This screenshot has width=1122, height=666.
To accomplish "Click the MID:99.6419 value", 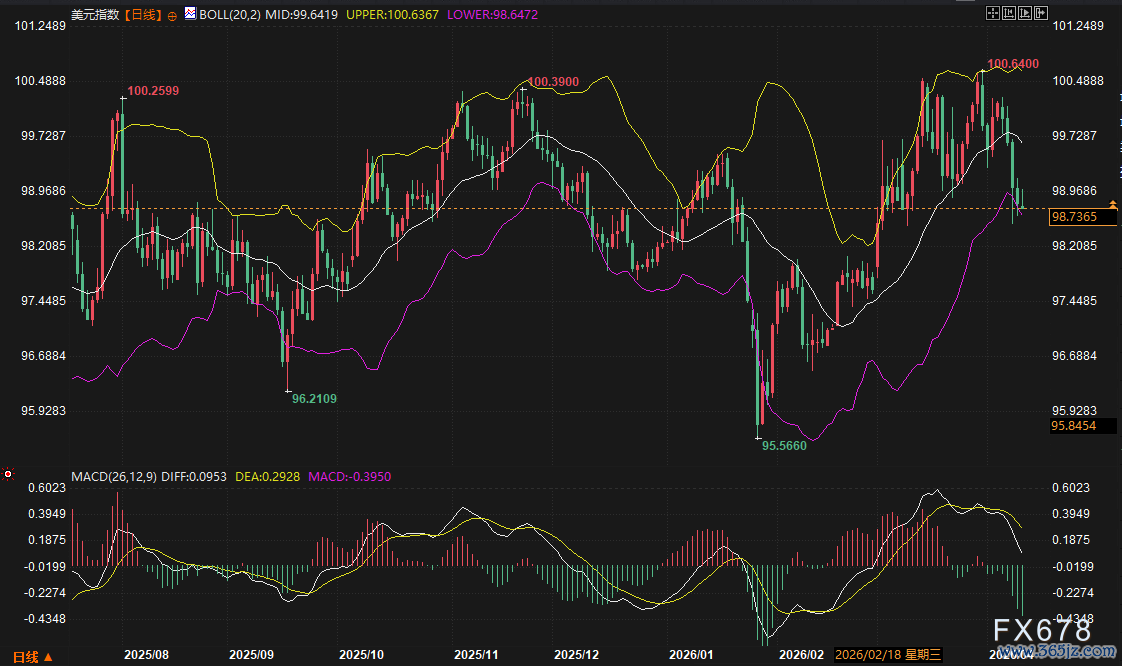I will 301,14.
